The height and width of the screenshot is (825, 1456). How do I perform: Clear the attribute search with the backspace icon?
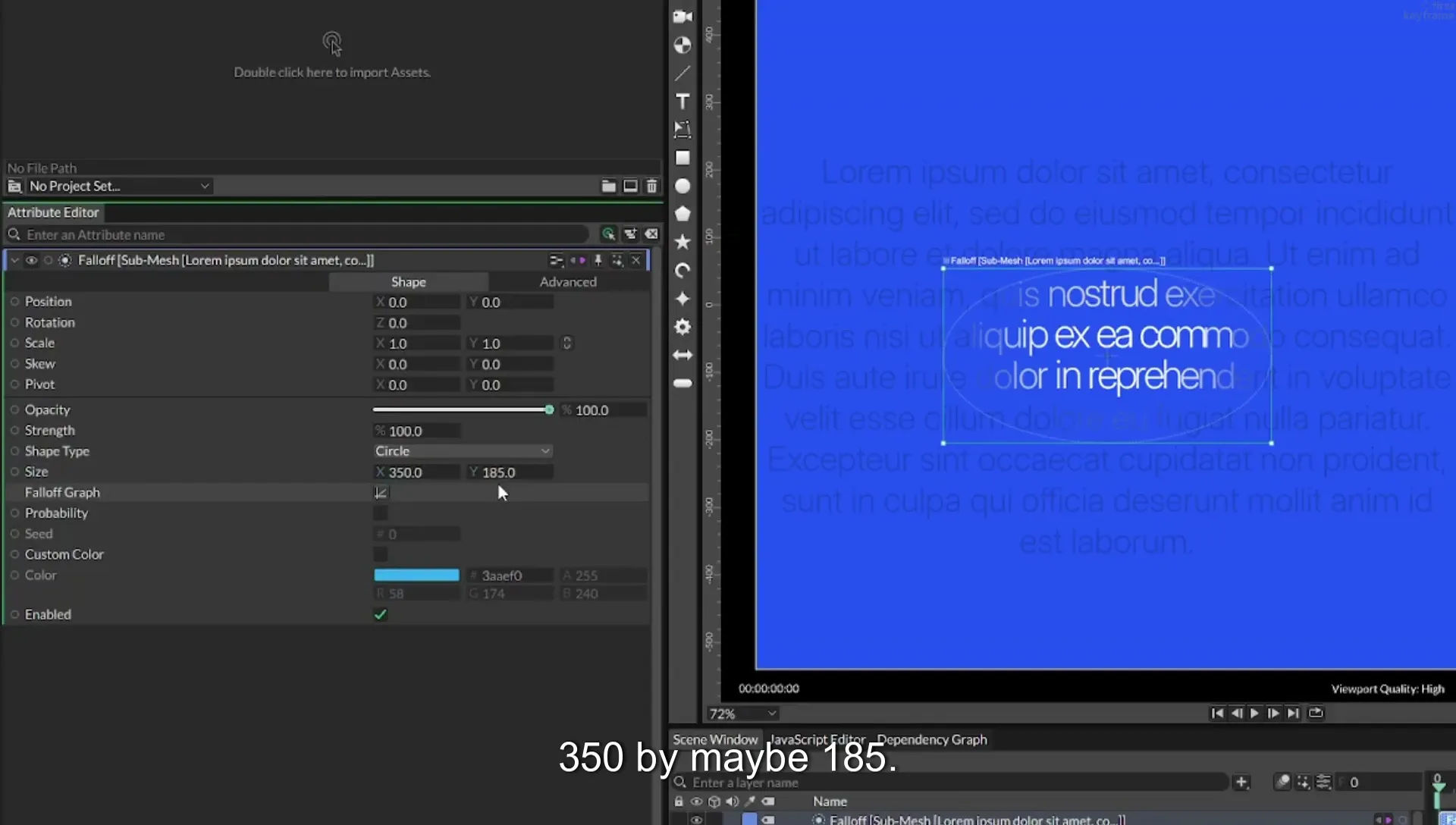click(x=651, y=234)
